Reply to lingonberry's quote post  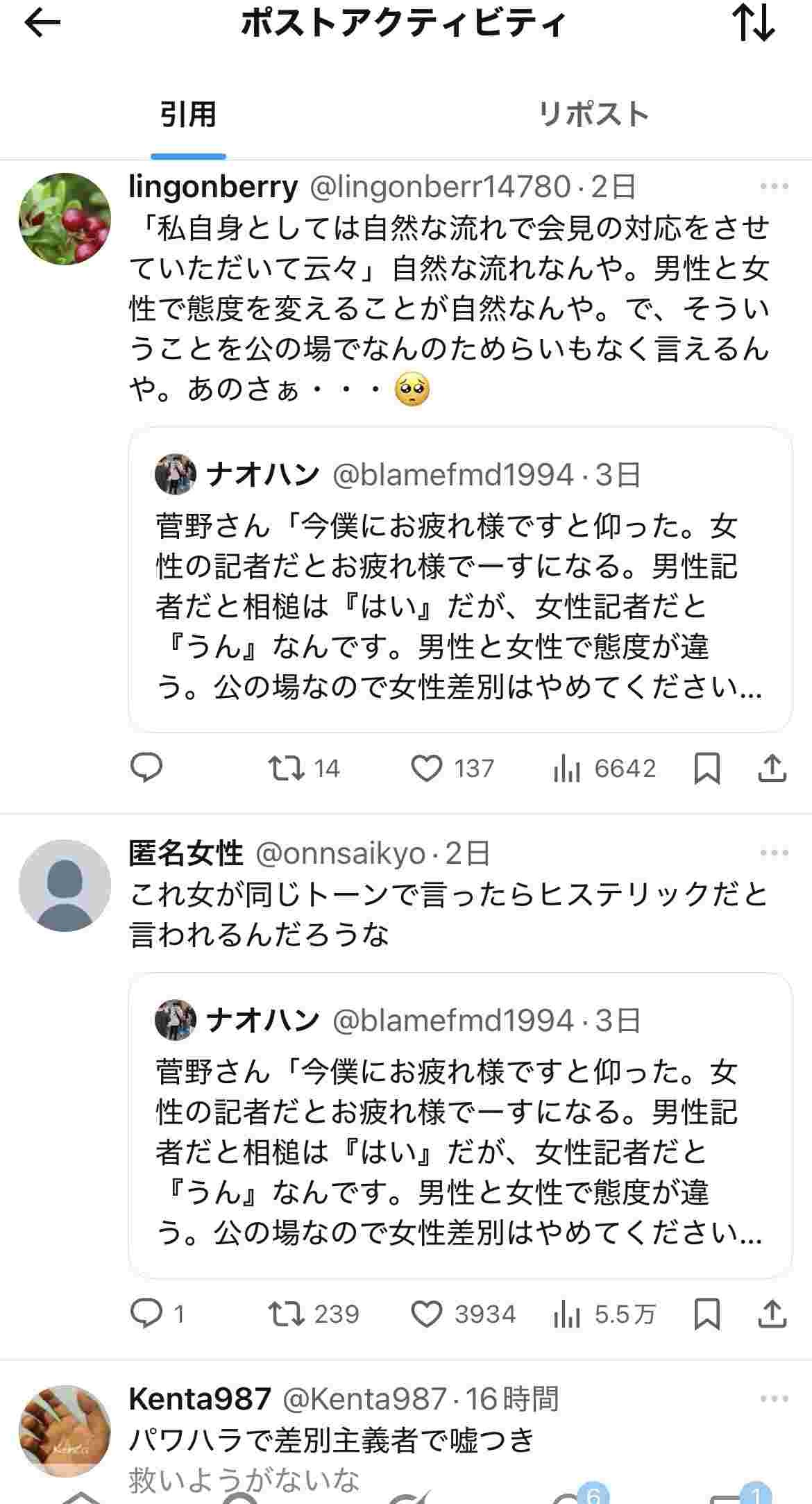click(x=146, y=768)
